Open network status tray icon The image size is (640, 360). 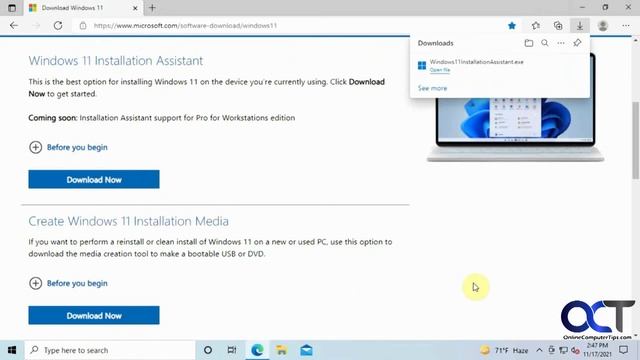[x=564, y=350]
